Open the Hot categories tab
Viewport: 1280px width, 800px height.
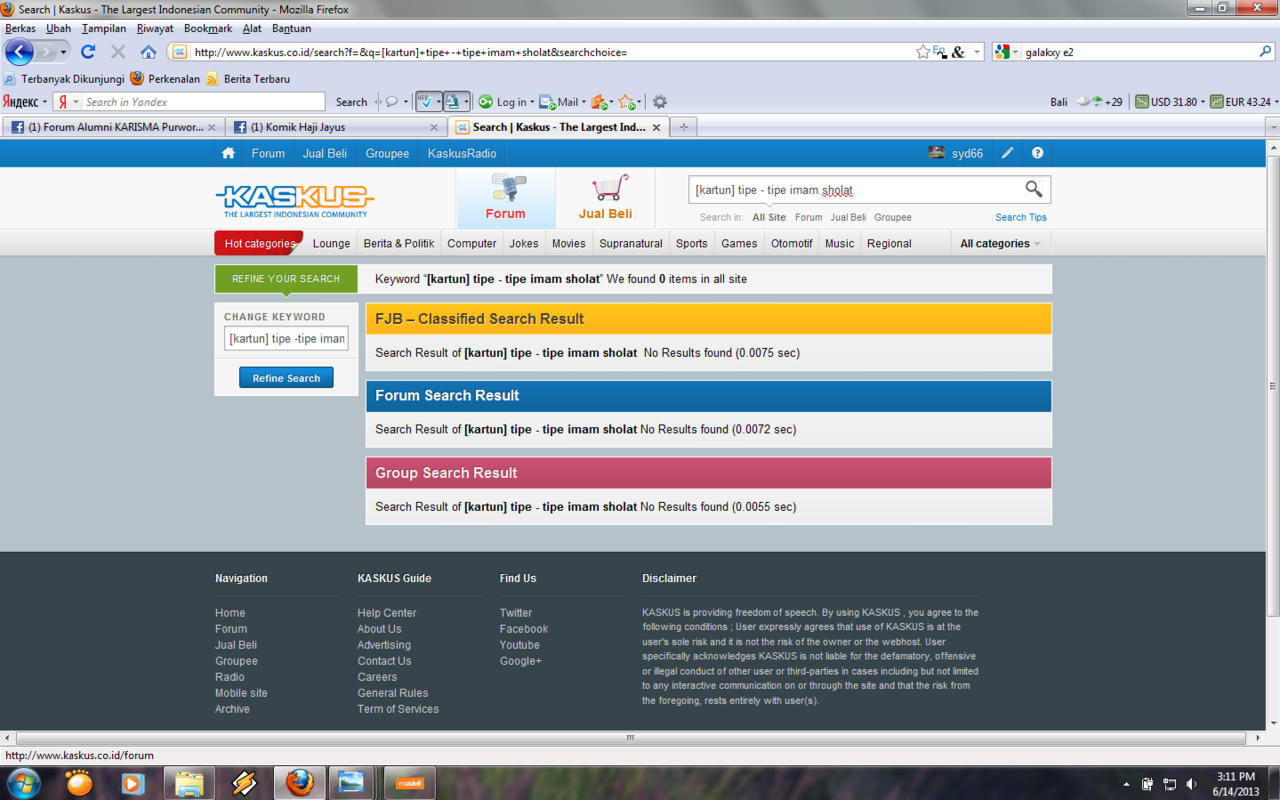click(x=259, y=243)
